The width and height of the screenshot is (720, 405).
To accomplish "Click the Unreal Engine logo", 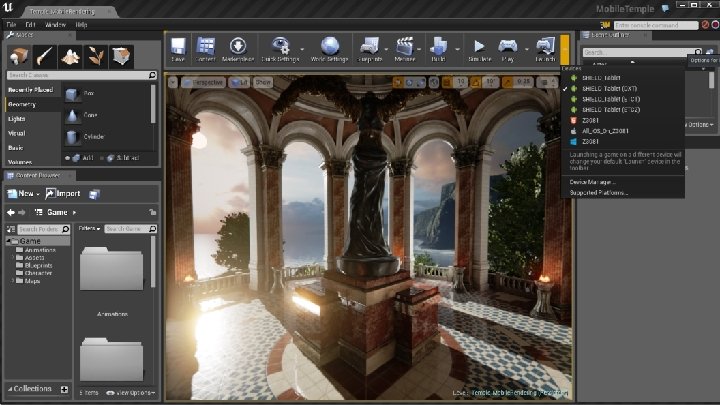I will pyautogui.click(x=8, y=7).
